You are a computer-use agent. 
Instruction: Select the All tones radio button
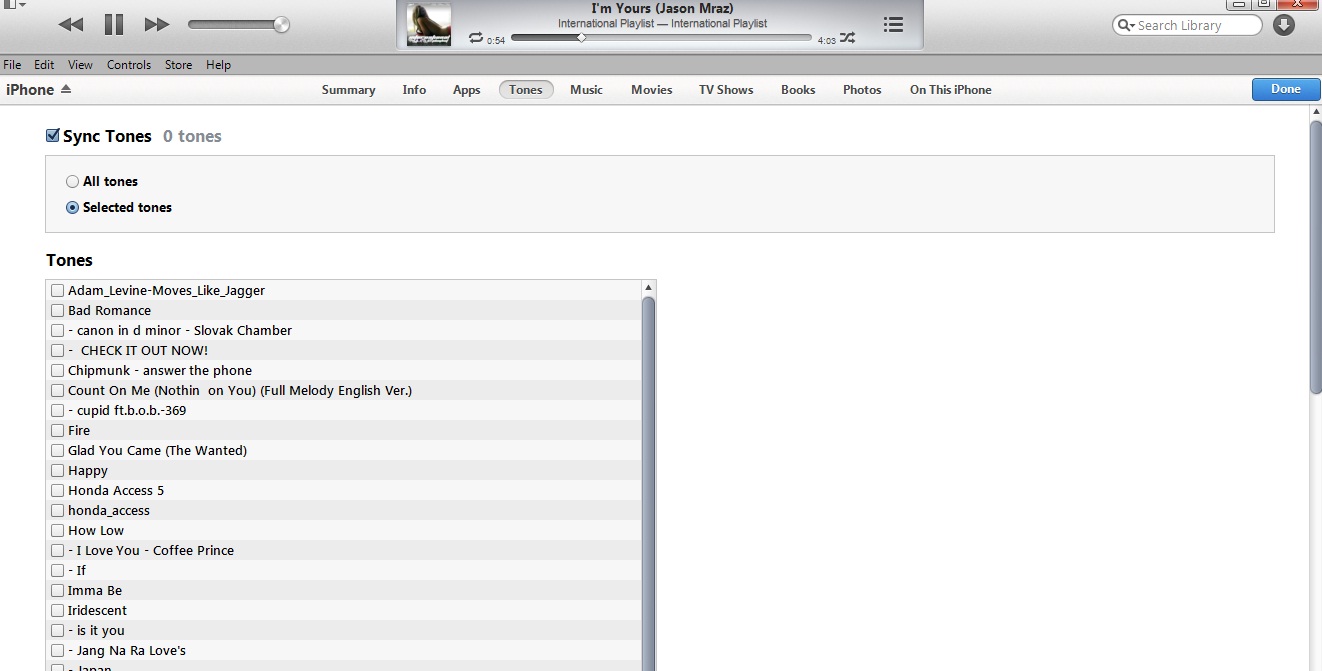(x=72, y=182)
